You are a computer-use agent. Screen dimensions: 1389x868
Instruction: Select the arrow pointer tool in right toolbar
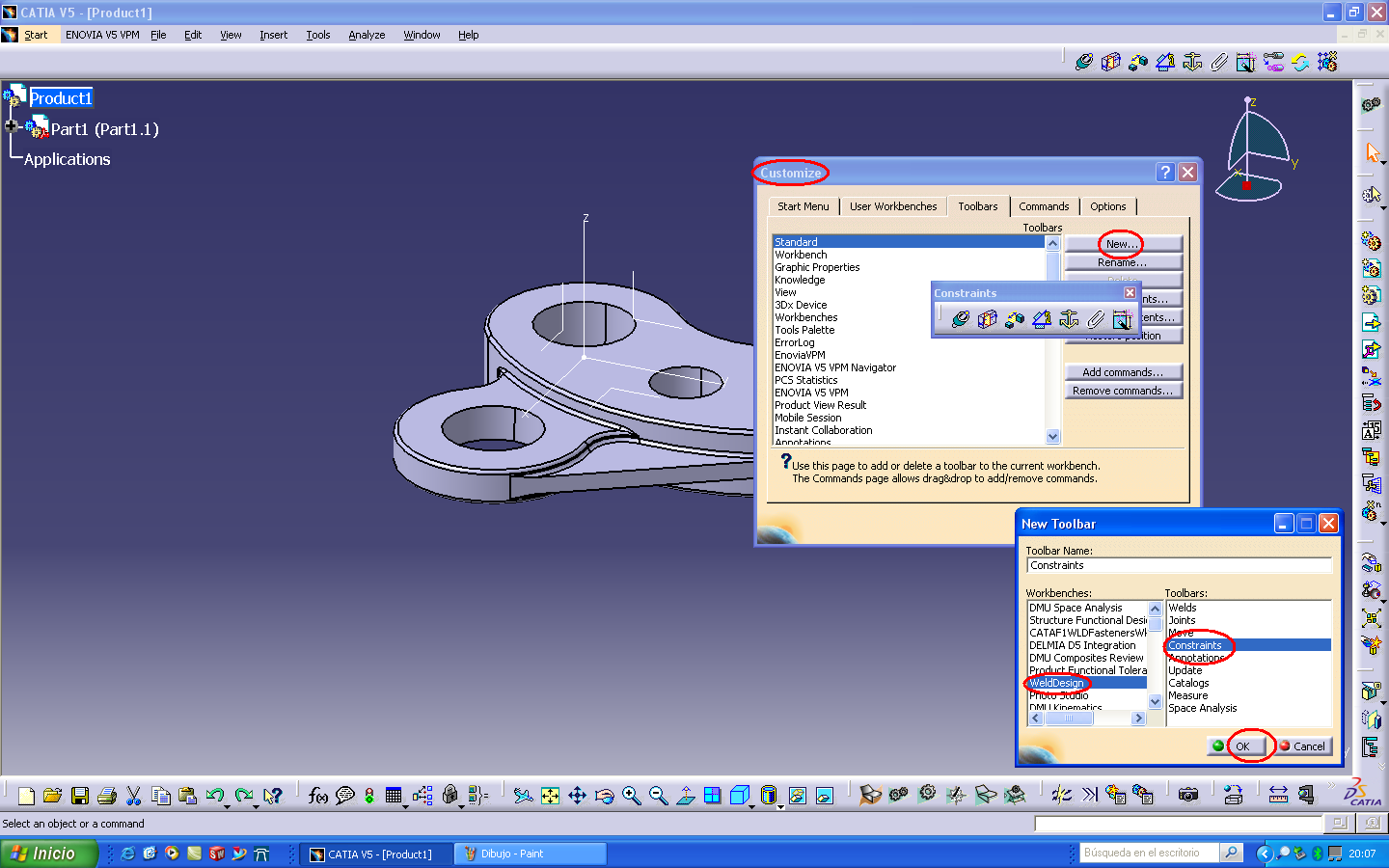(1372, 152)
